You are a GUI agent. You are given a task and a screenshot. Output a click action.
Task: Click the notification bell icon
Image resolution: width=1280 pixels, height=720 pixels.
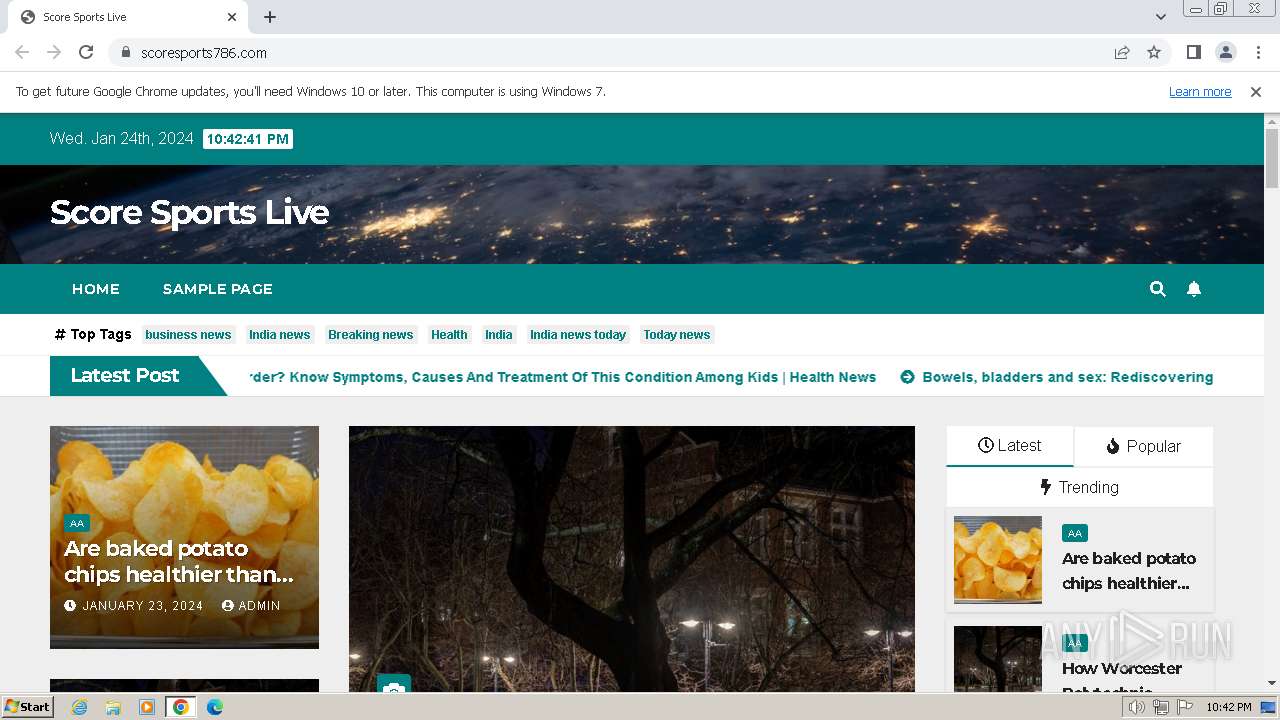coord(1194,289)
